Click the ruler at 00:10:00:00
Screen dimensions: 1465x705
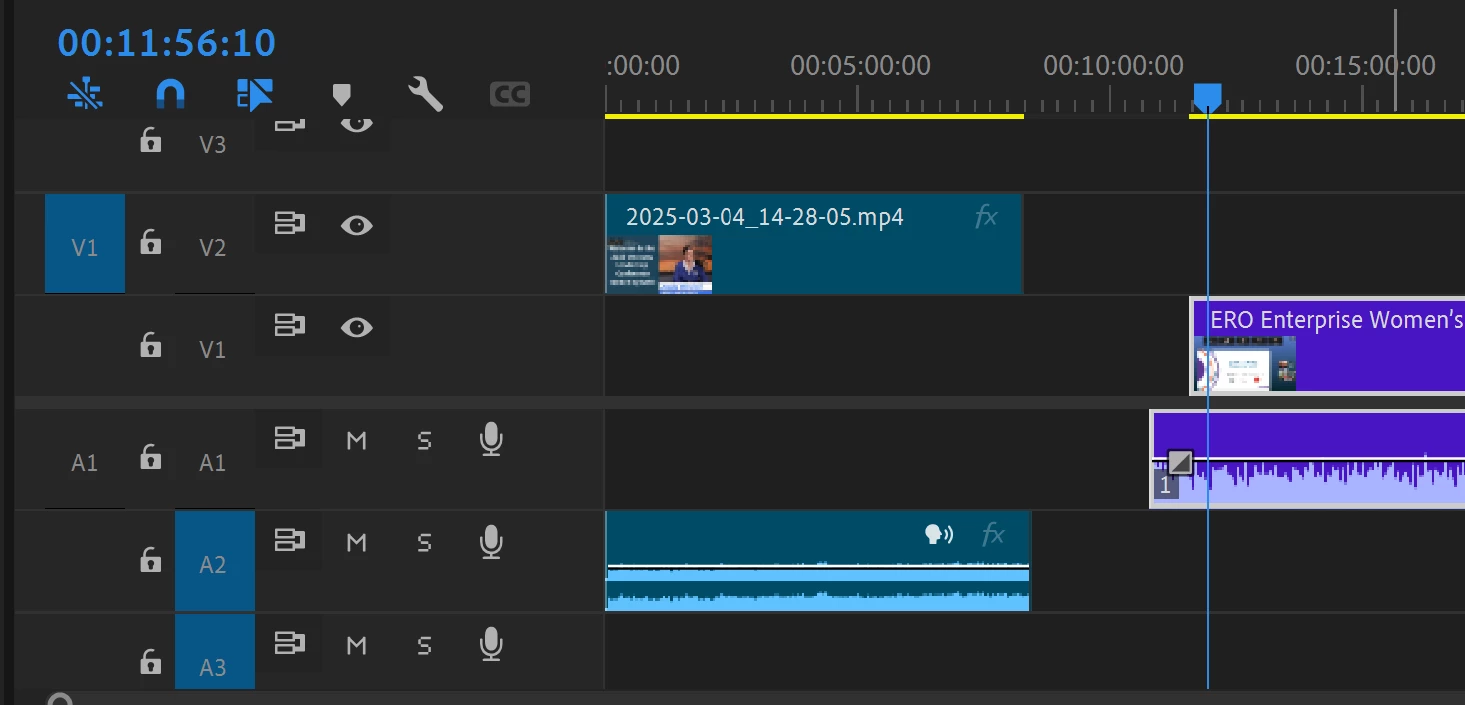(1113, 66)
